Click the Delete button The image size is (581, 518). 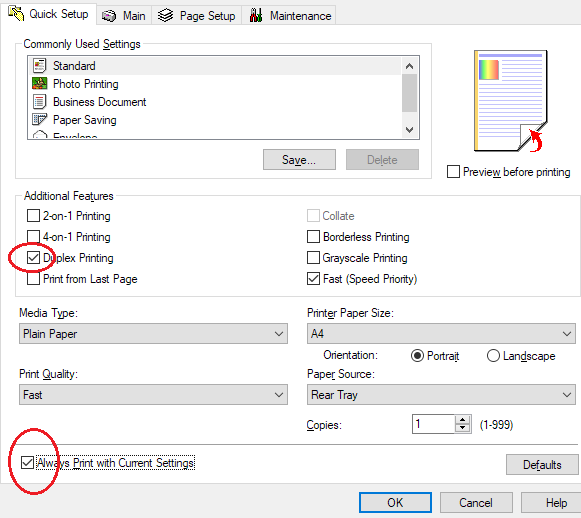pos(382,160)
